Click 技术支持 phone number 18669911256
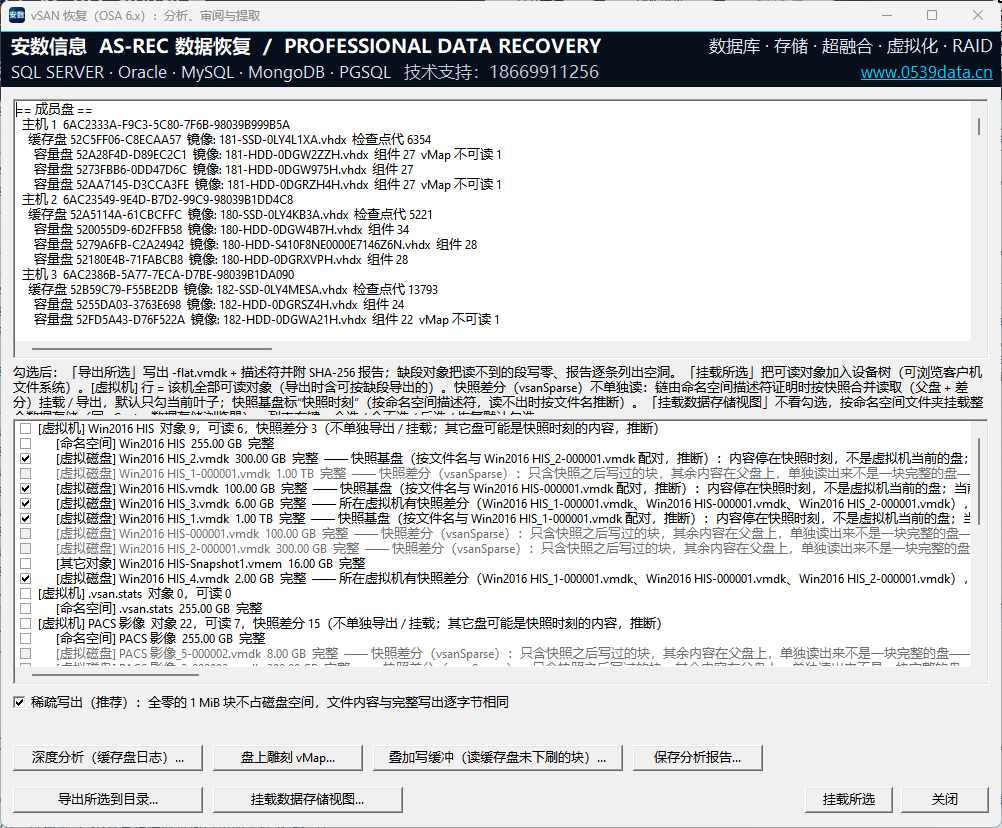The image size is (1002, 828). coord(544,72)
